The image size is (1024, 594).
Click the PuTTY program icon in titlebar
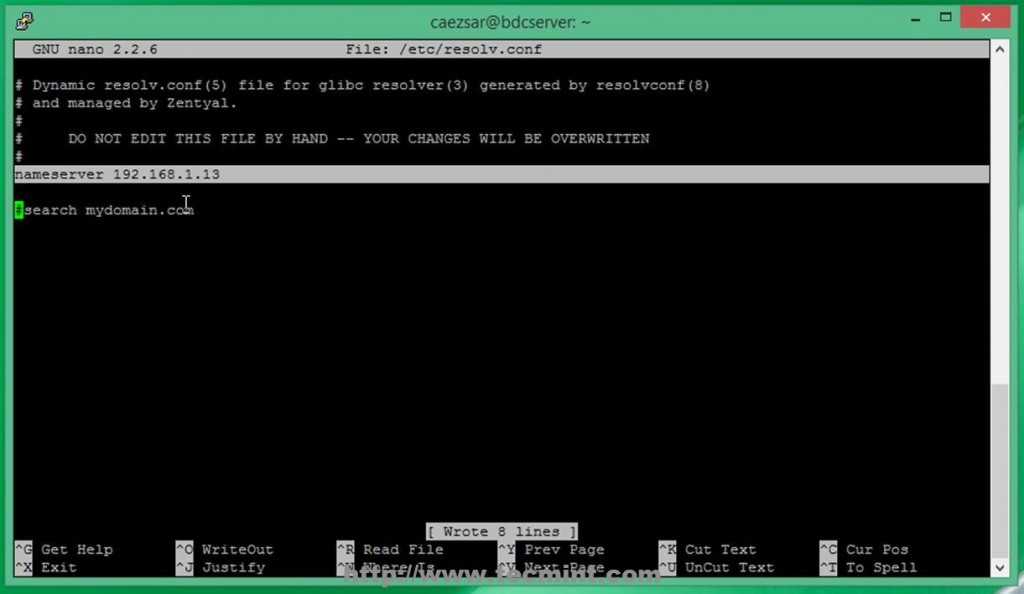[x=22, y=20]
